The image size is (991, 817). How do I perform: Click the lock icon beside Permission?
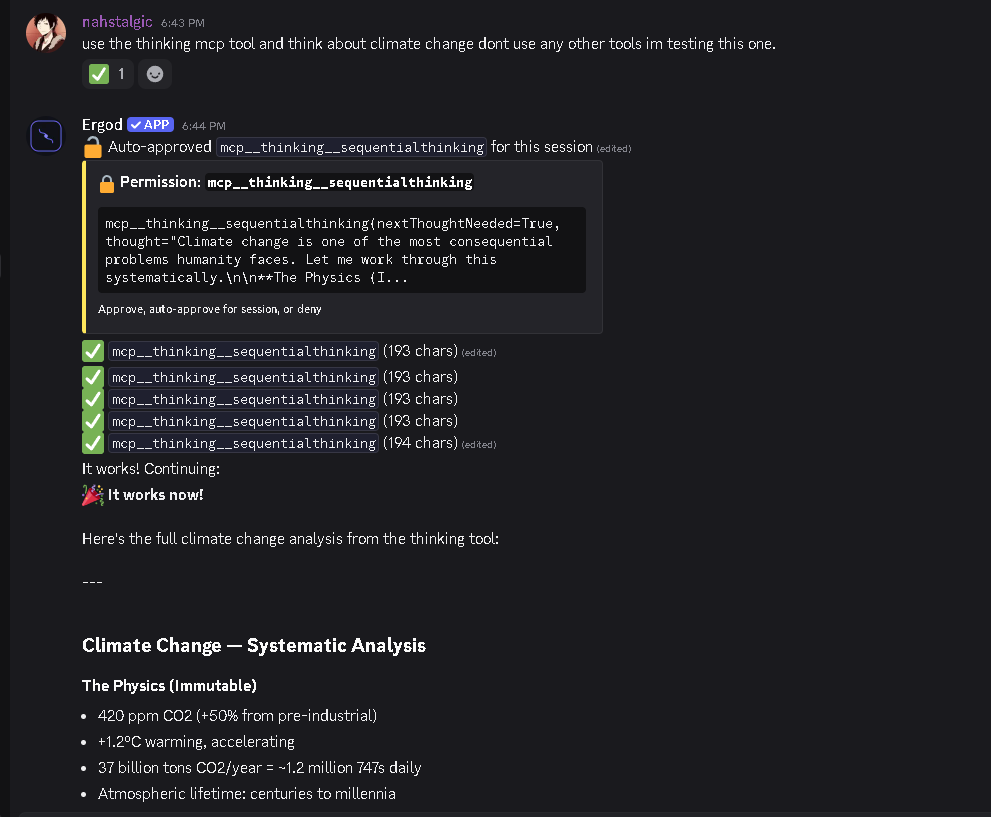click(107, 183)
